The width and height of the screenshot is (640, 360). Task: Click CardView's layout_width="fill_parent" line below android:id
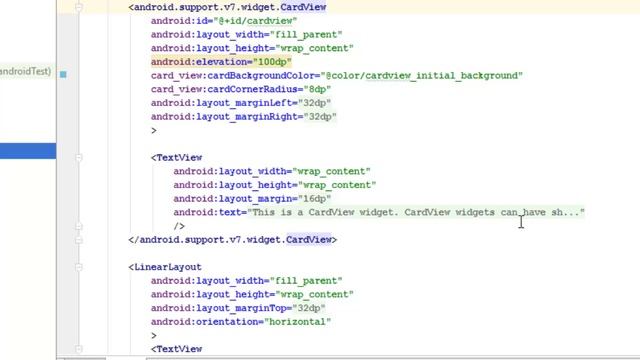(247, 35)
